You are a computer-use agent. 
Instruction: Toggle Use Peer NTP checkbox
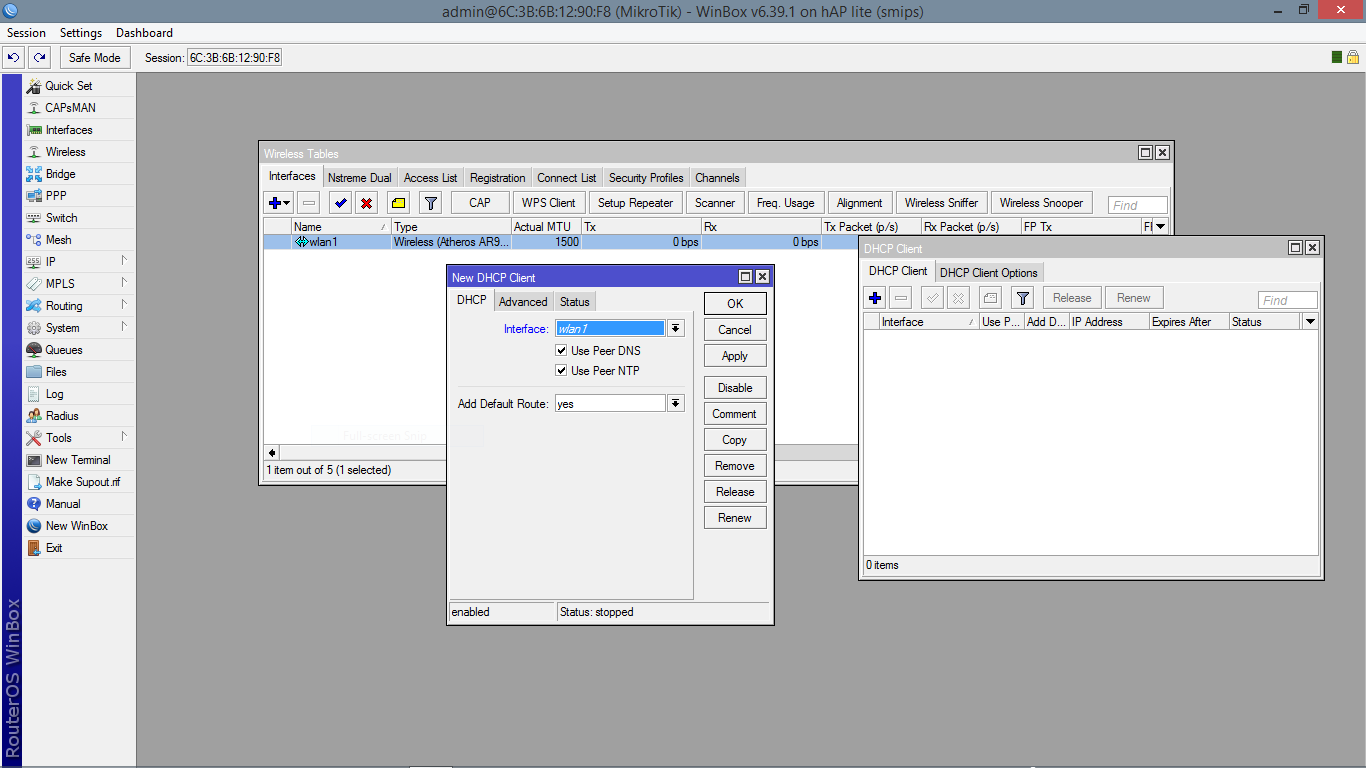[x=562, y=371]
